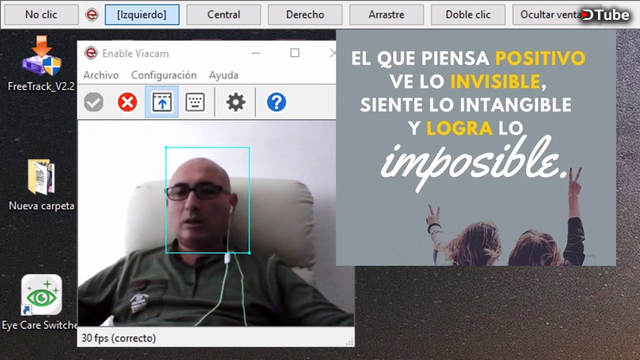Viewport: 640px width, 360px height.
Task: Activate Arrastre drag mode
Action: coord(386,15)
